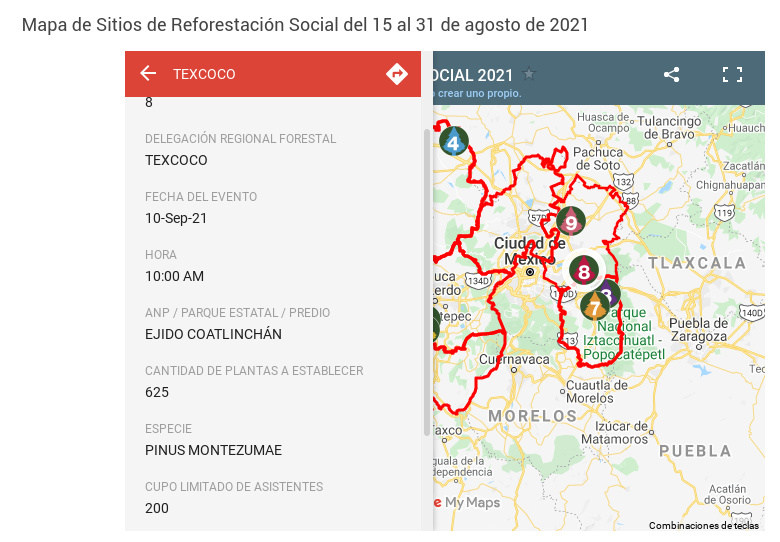
Task: Click the route 119 highway shield
Action: point(724,212)
